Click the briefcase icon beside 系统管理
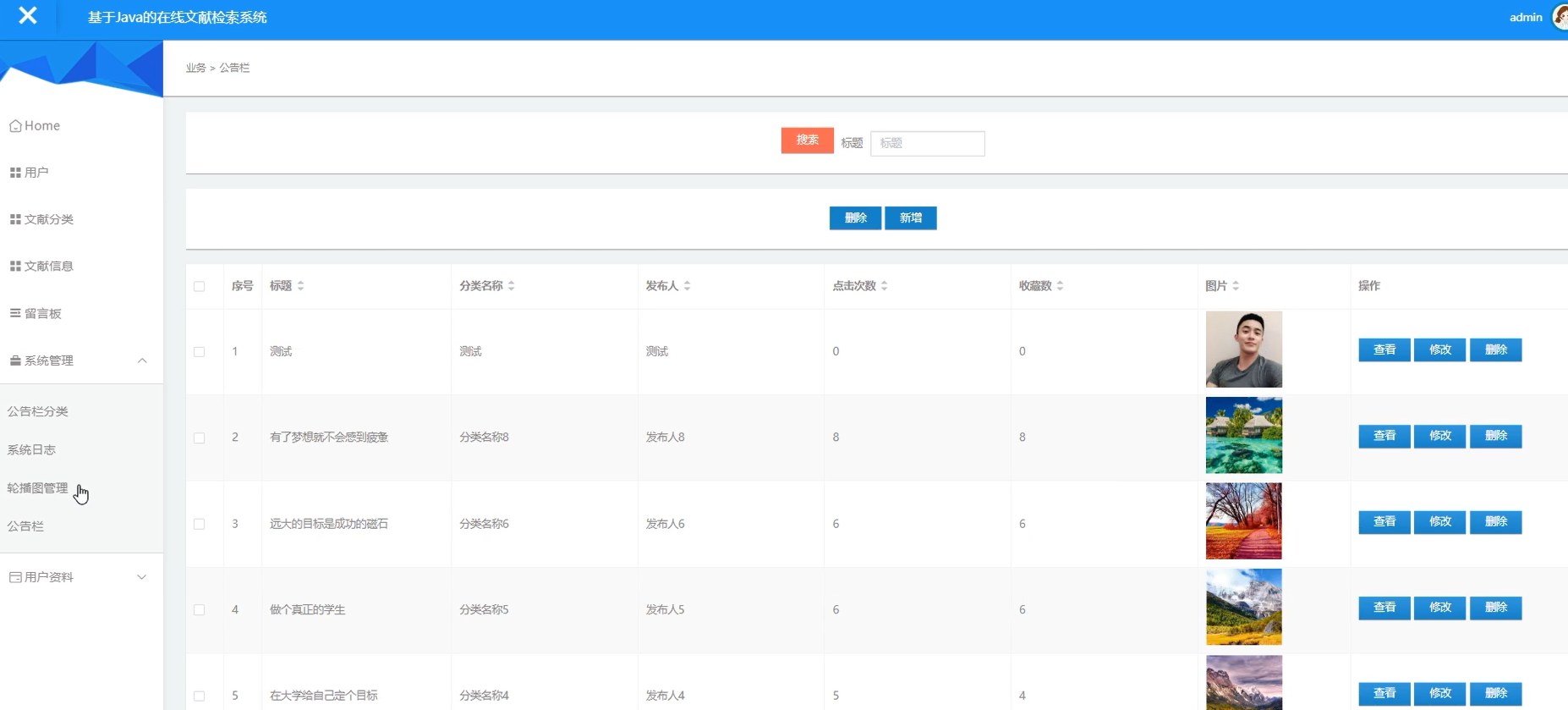Image resolution: width=1568 pixels, height=710 pixels. 15,361
